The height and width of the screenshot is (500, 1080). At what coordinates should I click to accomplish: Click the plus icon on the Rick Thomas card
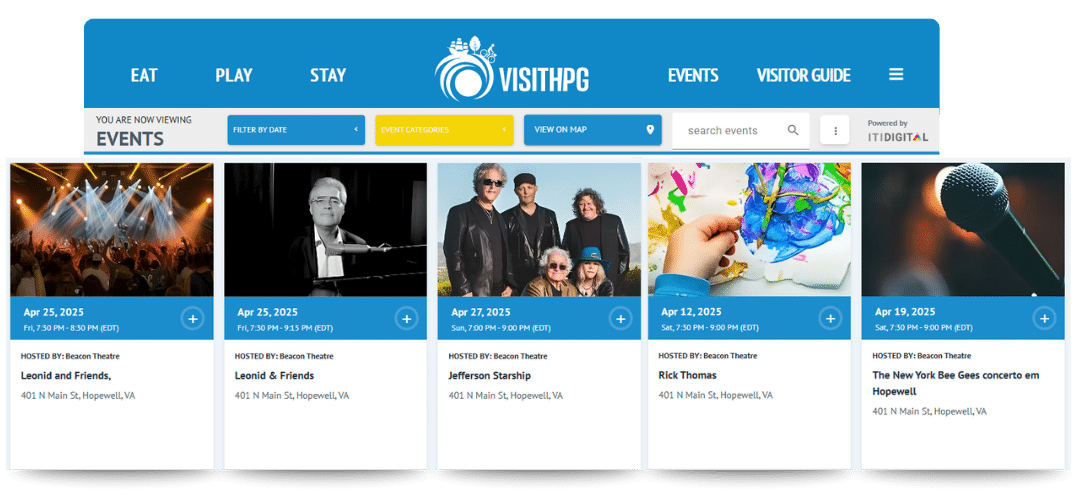(x=831, y=319)
